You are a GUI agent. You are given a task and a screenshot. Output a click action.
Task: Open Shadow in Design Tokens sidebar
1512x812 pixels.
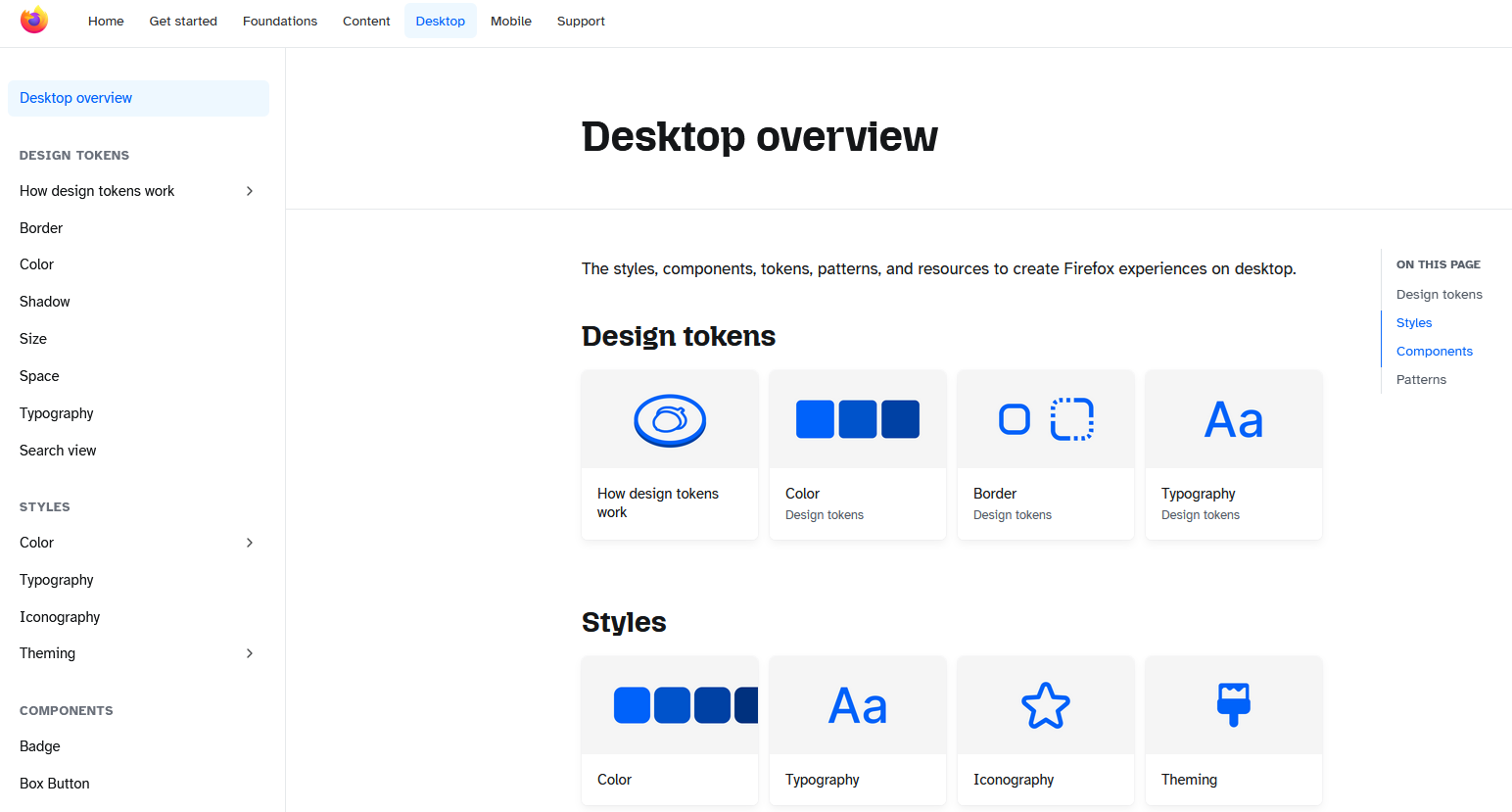(45, 302)
